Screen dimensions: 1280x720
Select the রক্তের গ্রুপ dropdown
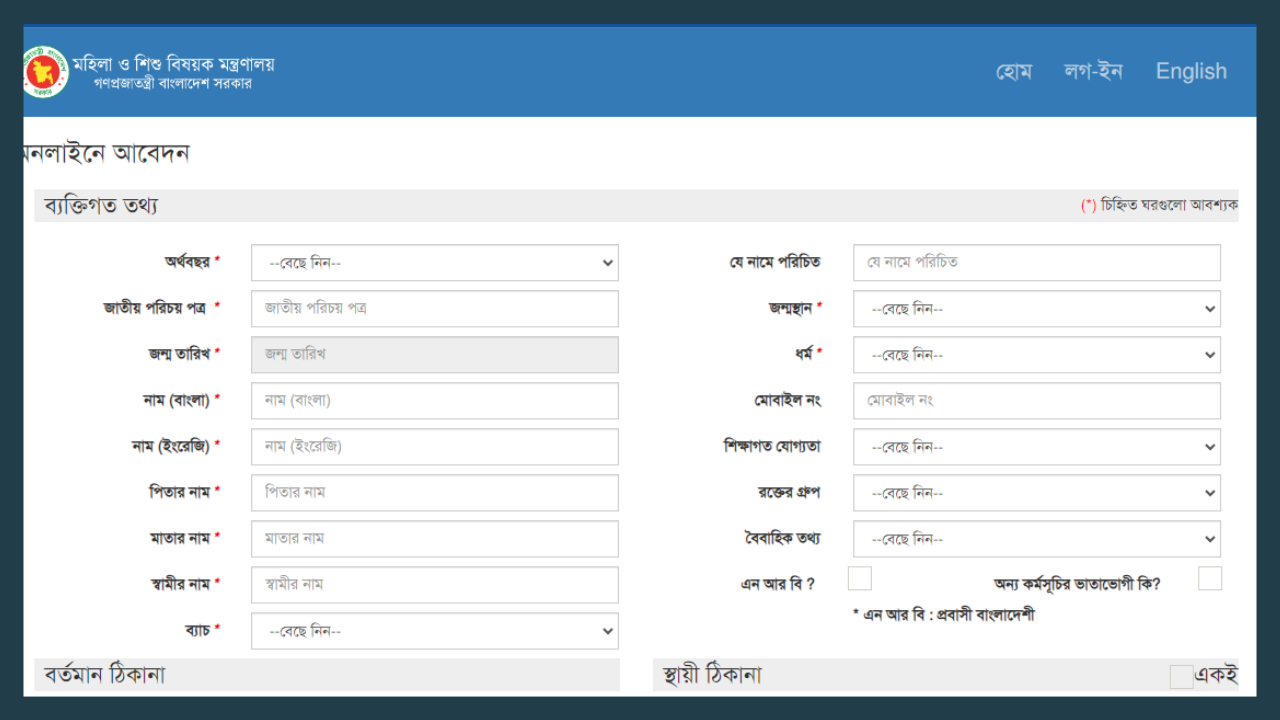[1036, 493]
